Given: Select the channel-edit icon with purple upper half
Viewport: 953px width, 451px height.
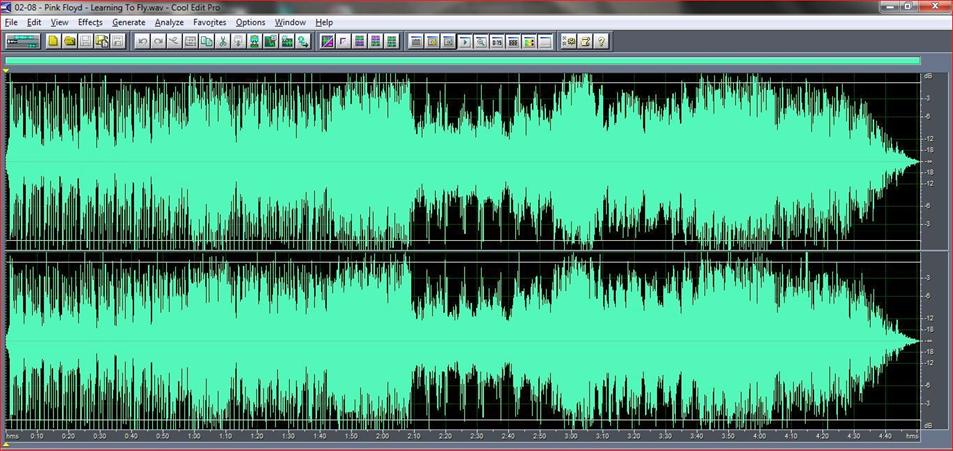Looking at the screenshot, I should pyautogui.click(x=375, y=41).
